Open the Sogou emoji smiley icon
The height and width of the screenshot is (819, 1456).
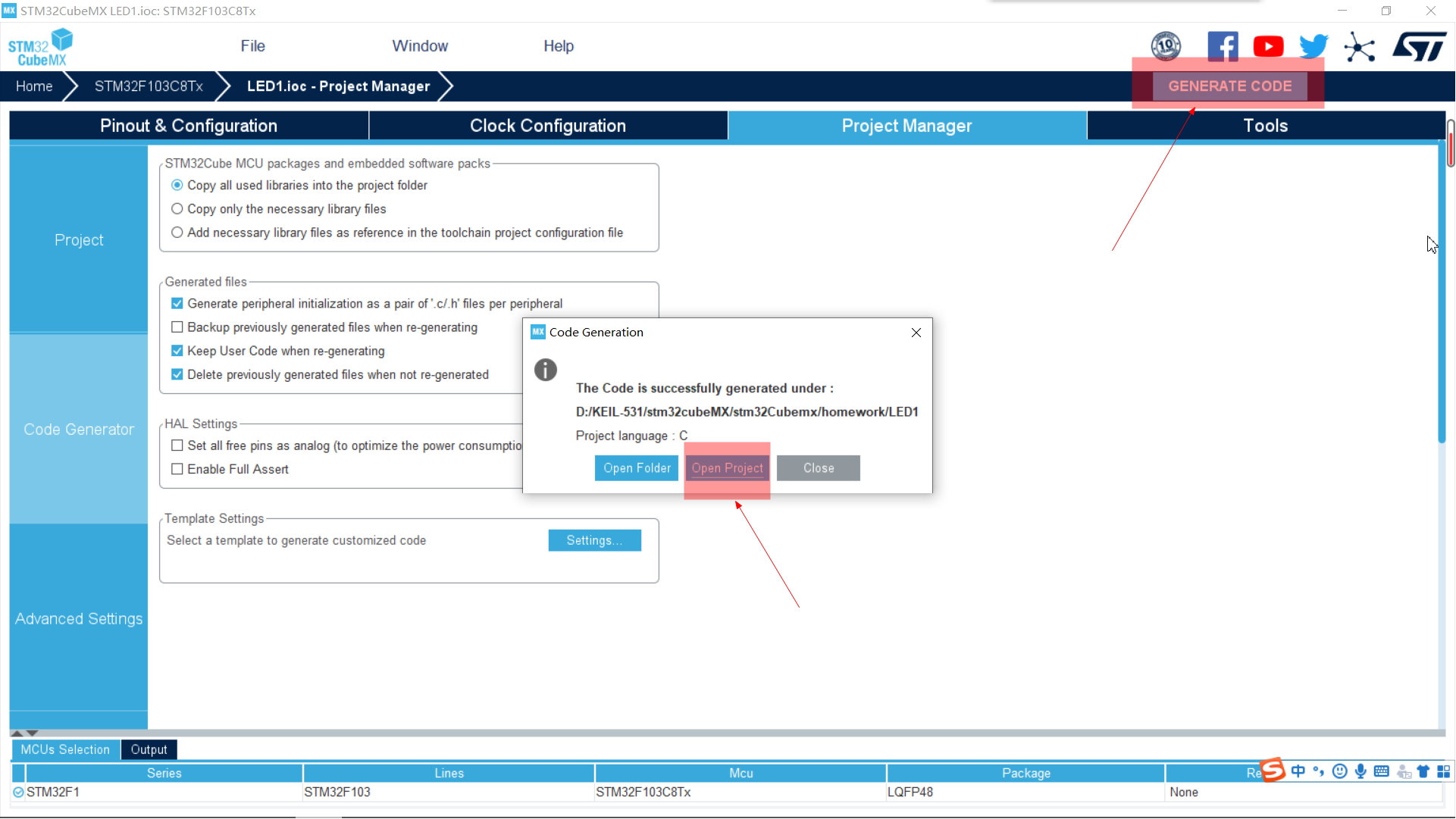(1340, 771)
